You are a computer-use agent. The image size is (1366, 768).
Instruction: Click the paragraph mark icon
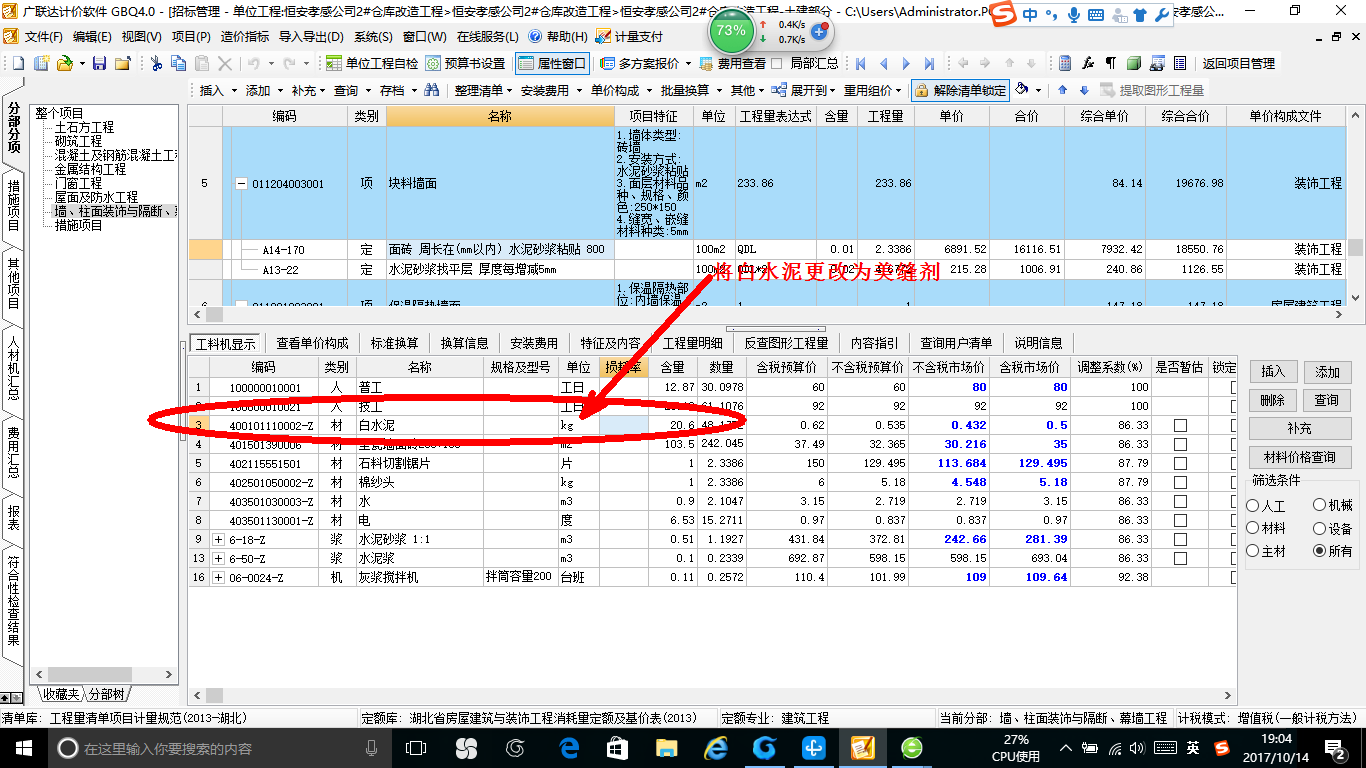coord(1111,63)
